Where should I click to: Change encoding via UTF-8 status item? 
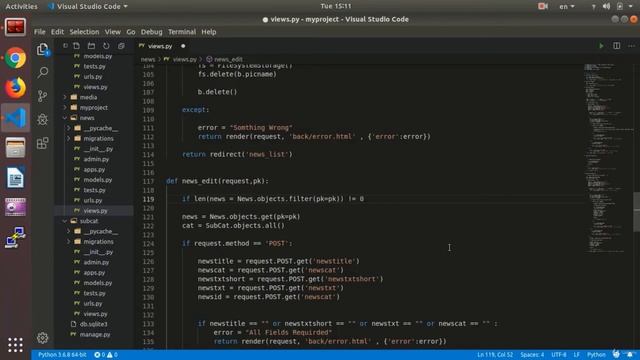[559, 355]
